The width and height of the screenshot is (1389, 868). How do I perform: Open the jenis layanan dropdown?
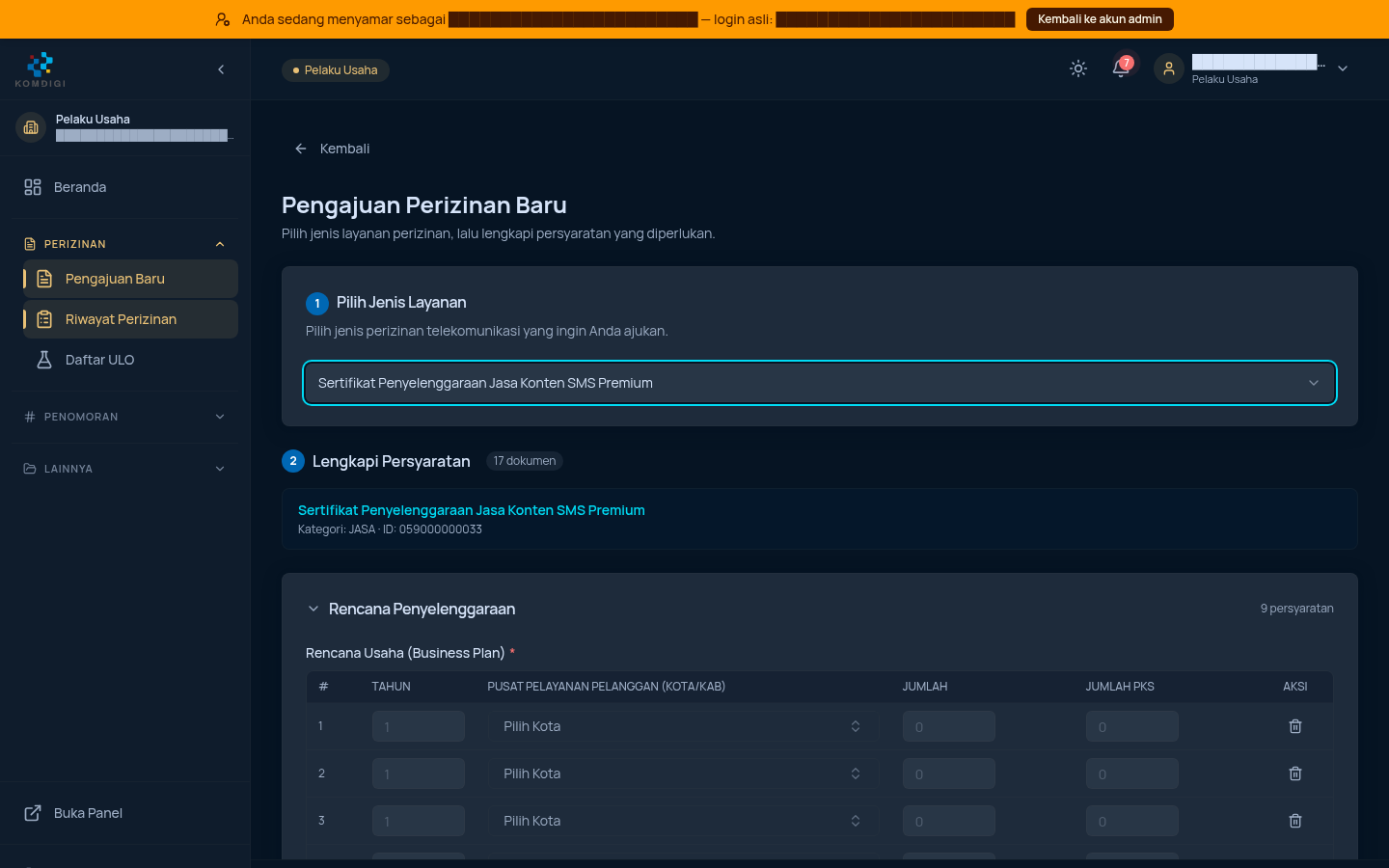(820, 383)
